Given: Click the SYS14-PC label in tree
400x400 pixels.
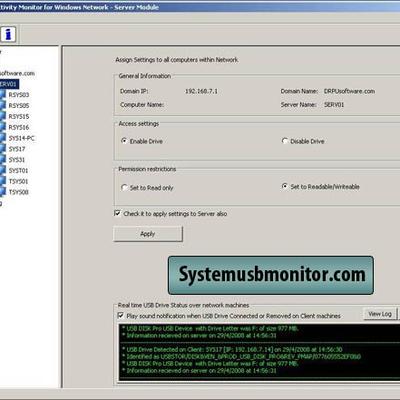Looking at the screenshot, I should (21, 138).
